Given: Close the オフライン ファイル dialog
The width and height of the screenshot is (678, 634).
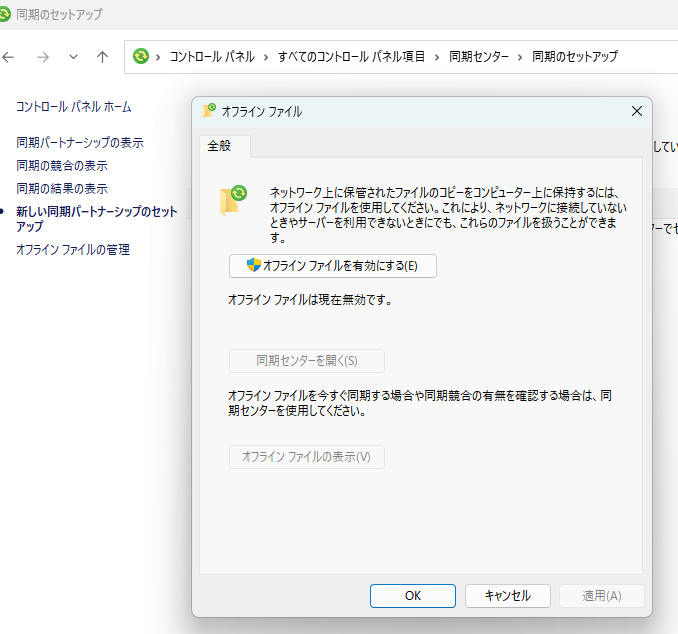Looking at the screenshot, I should (x=636, y=111).
